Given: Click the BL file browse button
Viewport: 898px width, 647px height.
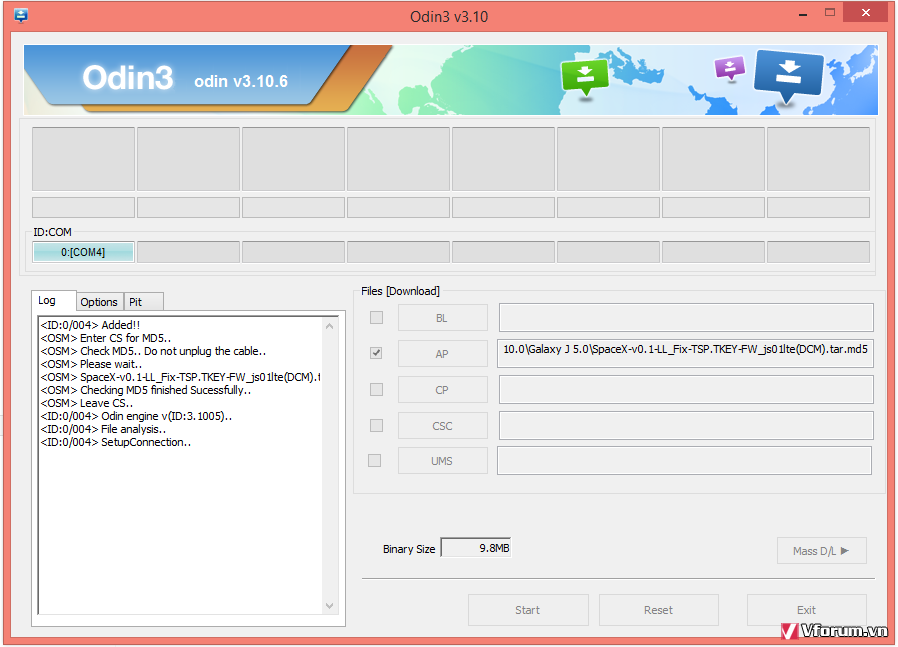Looking at the screenshot, I should 443,318.
